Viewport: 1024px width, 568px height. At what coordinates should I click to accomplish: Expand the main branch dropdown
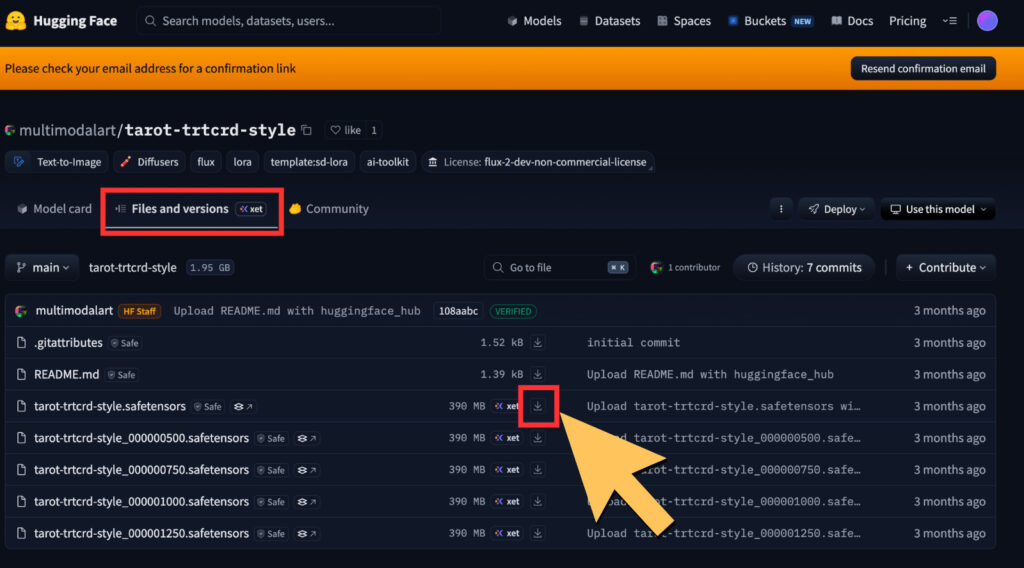pos(43,267)
